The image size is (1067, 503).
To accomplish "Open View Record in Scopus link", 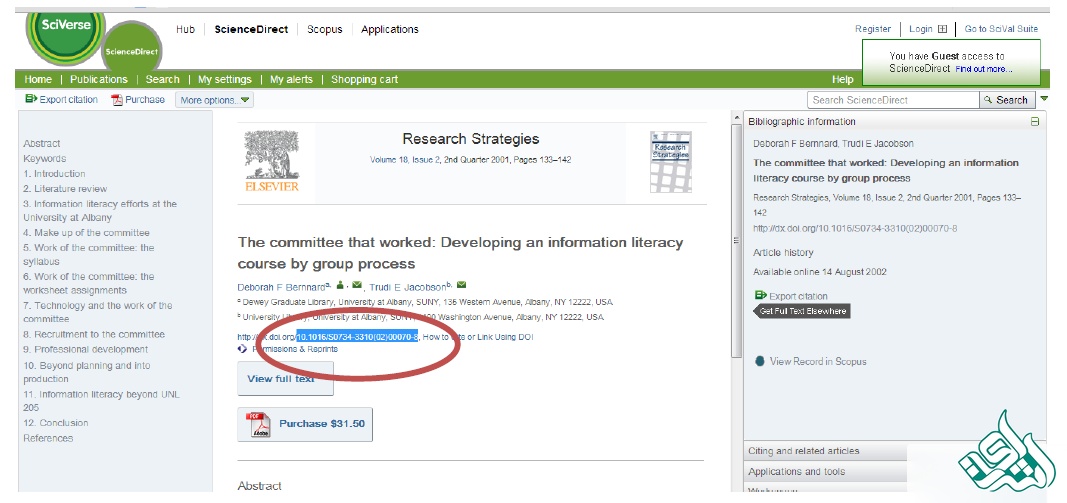I will 818,361.
